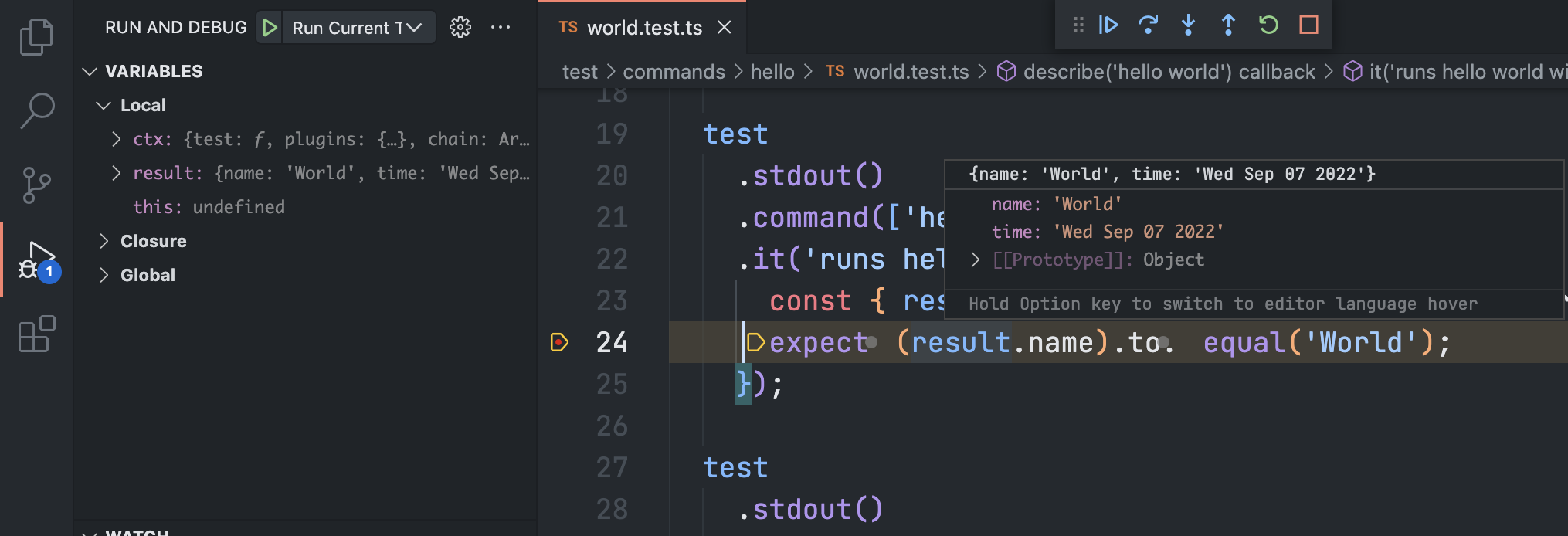
Task: Click describe('hello world') callback breadcrumb
Action: click(1156, 72)
